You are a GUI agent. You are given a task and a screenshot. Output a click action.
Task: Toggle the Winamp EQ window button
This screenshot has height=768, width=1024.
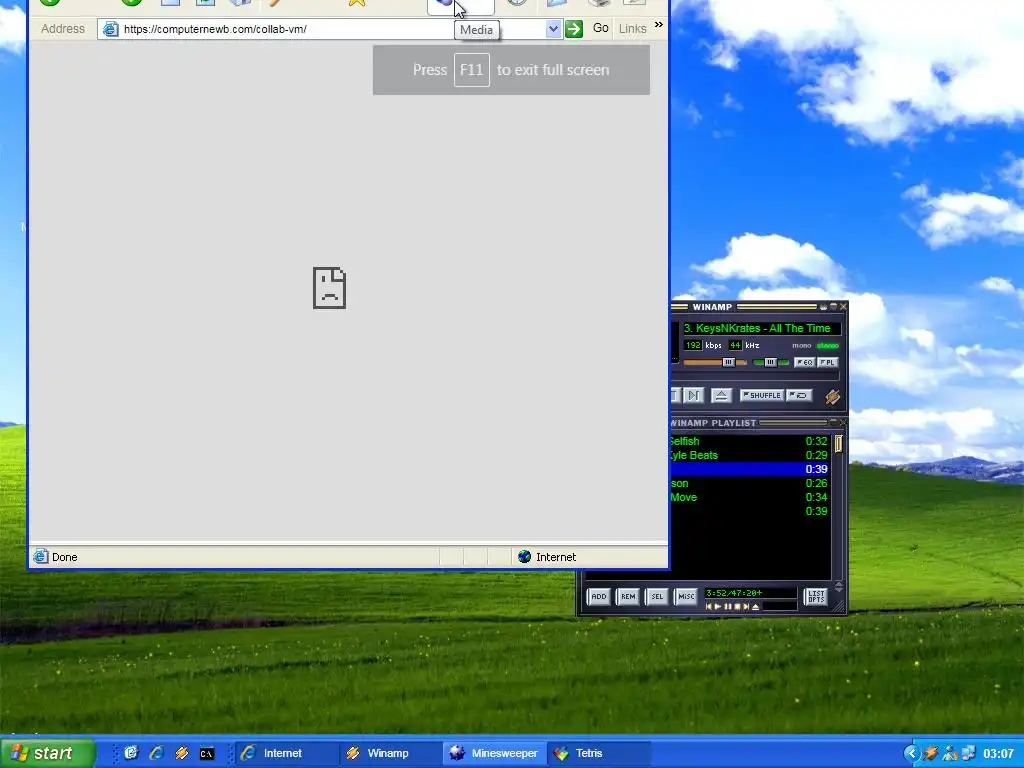805,362
